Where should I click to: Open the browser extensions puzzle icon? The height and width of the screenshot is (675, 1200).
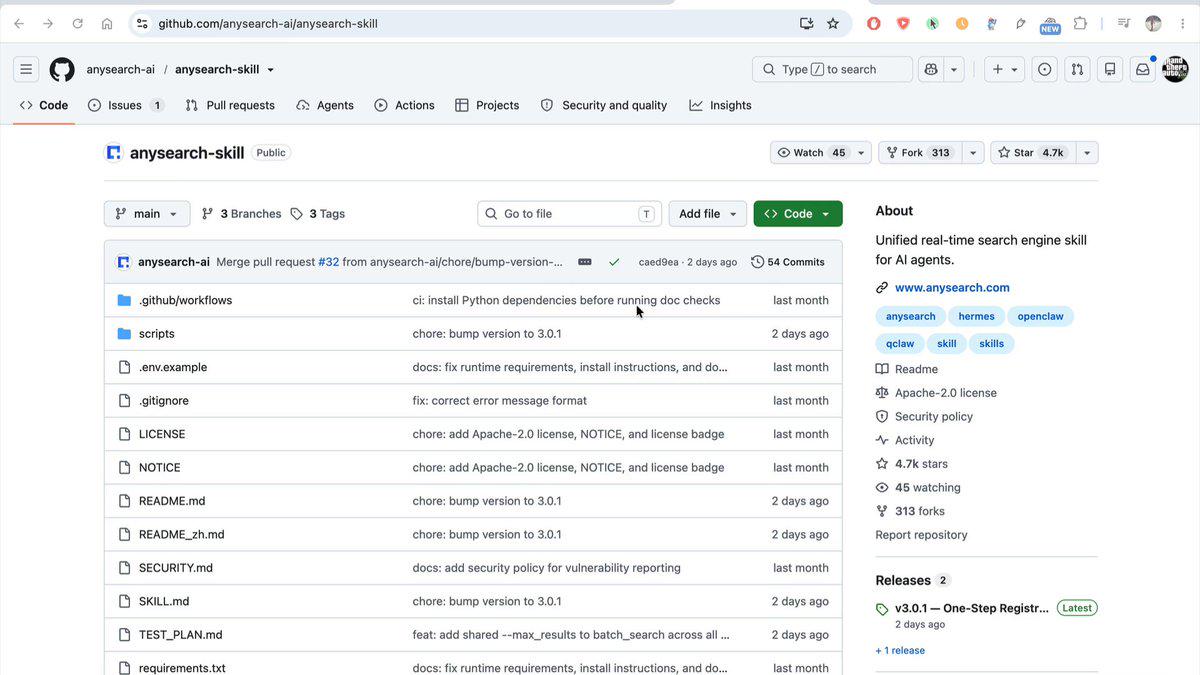(x=1080, y=23)
